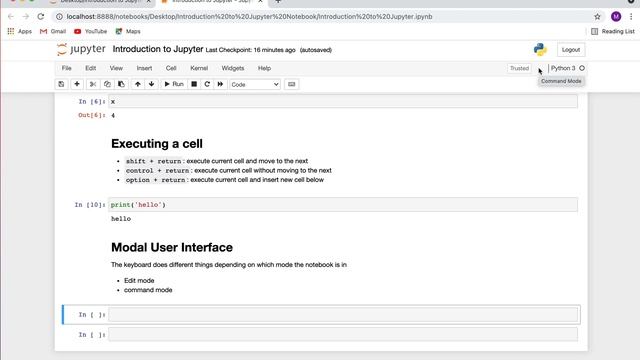The height and width of the screenshot is (360, 640).
Task: Click the Logout button
Action: 571,50
